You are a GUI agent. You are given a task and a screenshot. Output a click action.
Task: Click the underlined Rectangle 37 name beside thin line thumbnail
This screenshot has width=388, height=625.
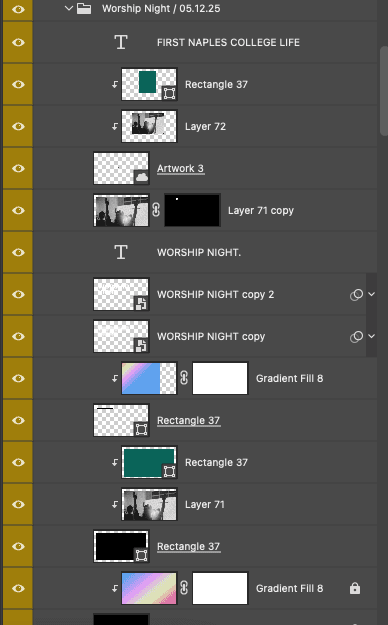click(188, 421)
